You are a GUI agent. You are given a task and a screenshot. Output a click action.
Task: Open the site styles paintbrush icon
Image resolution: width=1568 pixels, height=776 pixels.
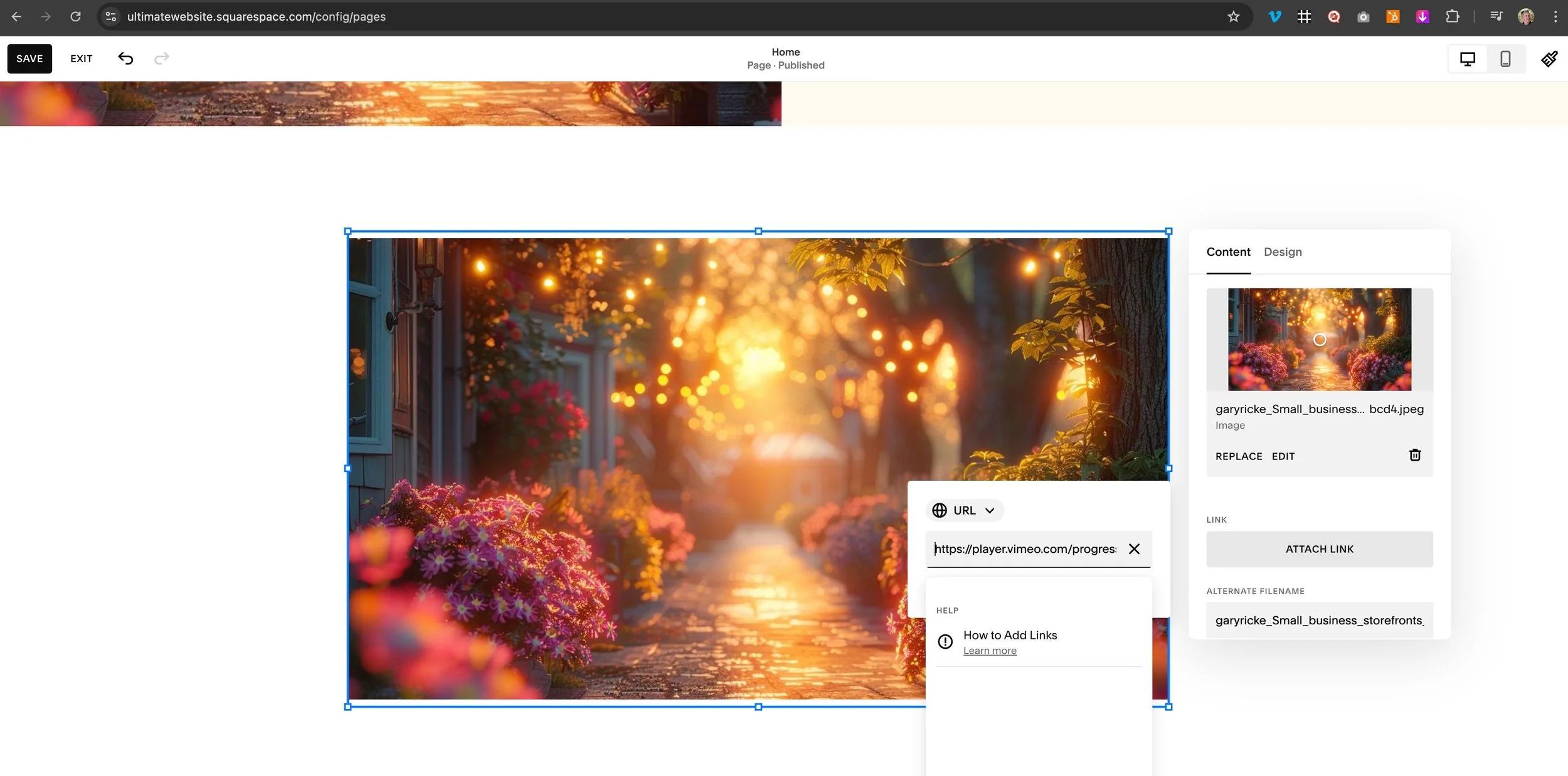[1549, 59]
